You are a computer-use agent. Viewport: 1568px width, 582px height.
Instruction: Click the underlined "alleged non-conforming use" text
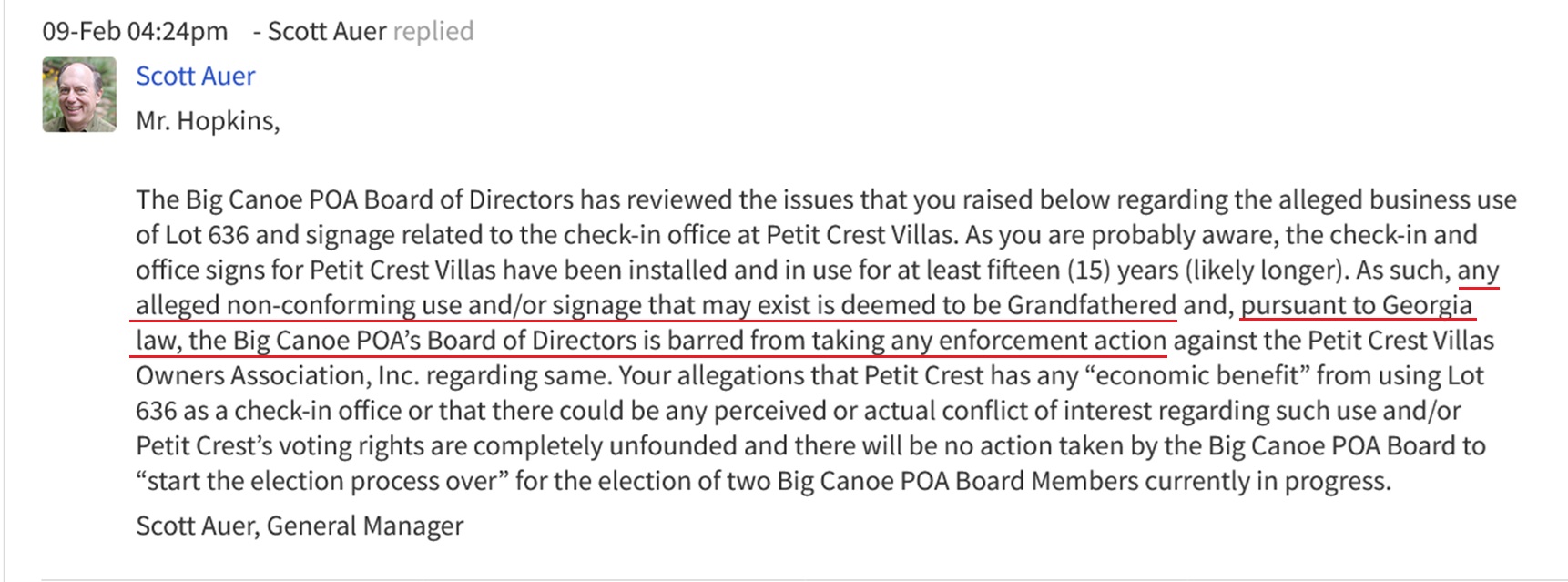[277, 305]
